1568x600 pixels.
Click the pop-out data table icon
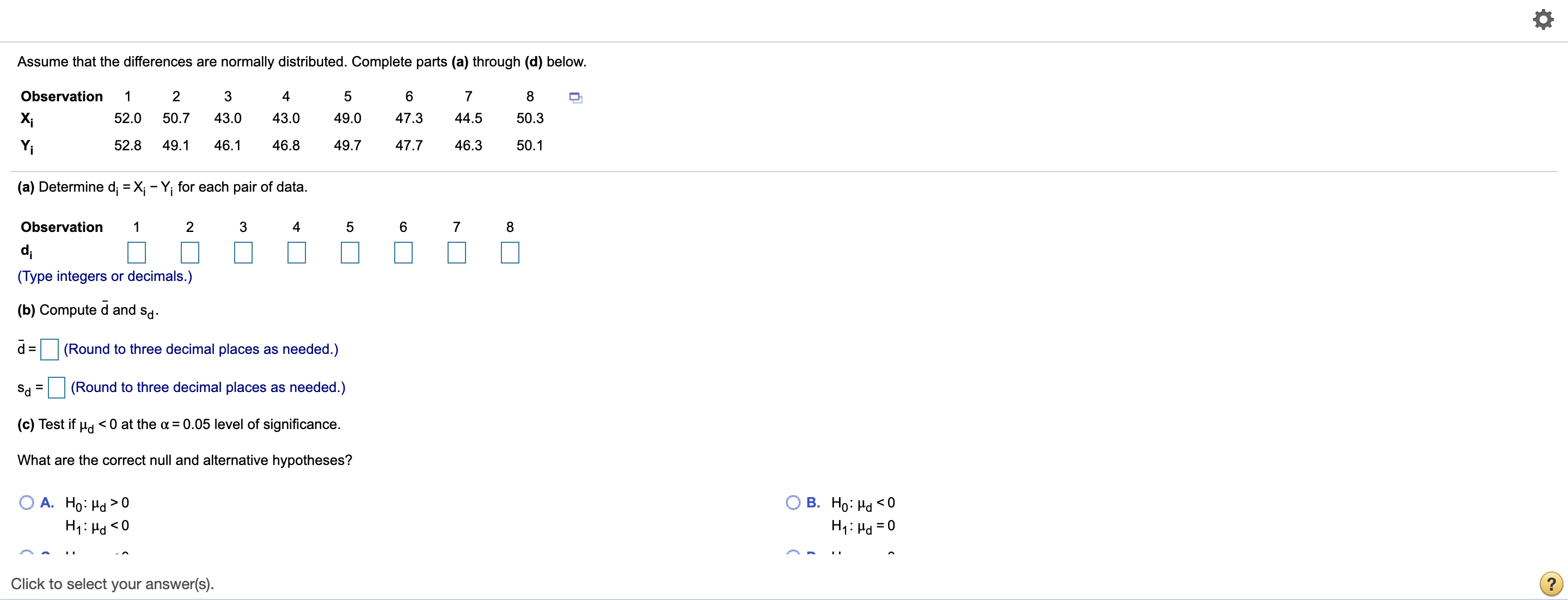tap(575, 98)
